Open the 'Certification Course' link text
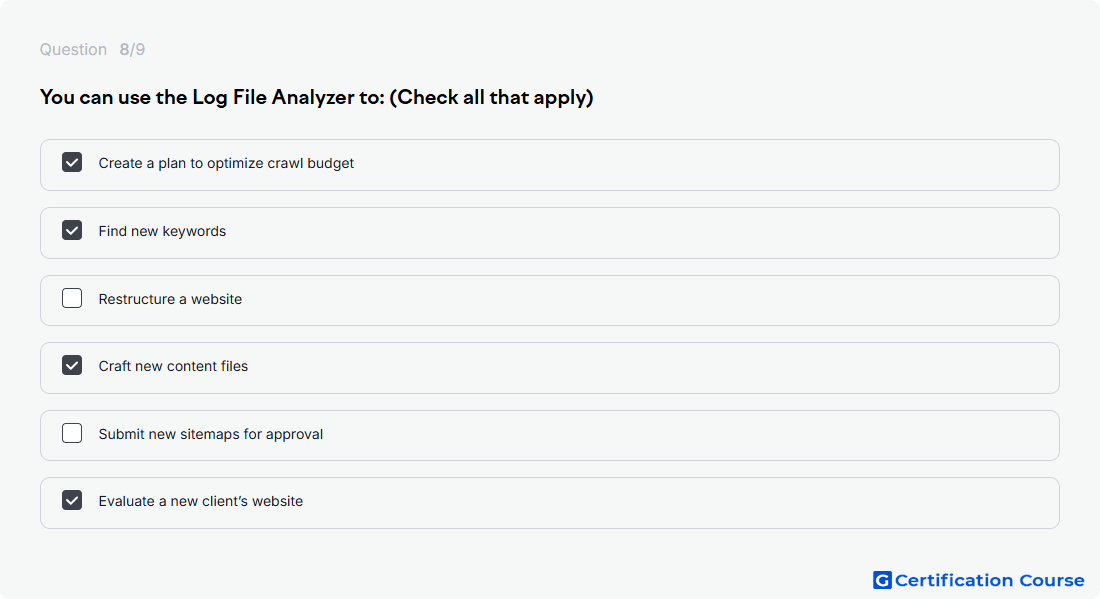The width and height of the screenshot is (1100, 599). pos(989,580)
